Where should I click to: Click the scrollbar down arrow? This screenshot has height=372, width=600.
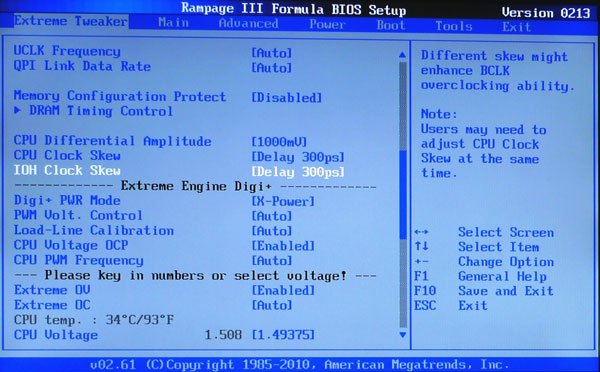coord(402,335)
